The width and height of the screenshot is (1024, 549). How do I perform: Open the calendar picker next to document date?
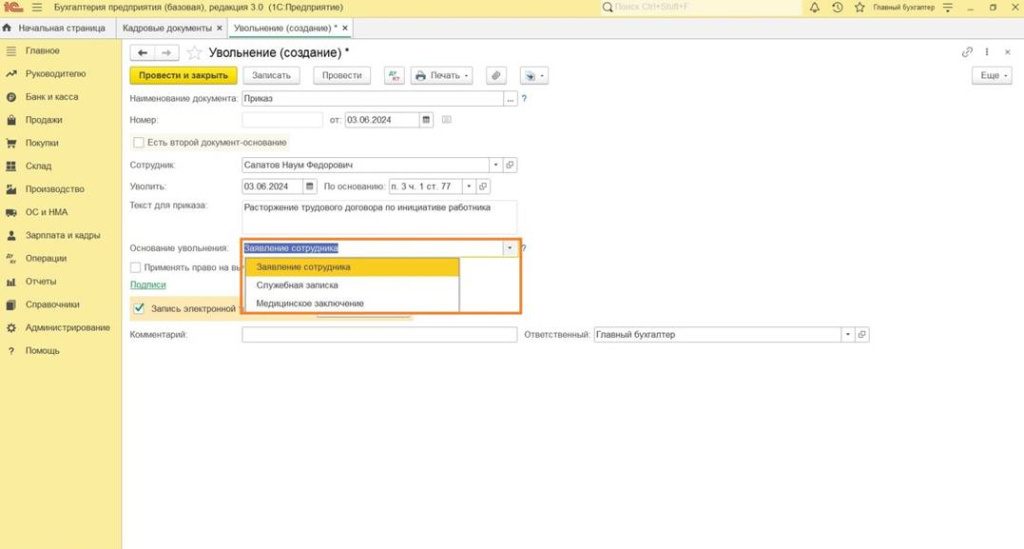(x=427, y=120)
